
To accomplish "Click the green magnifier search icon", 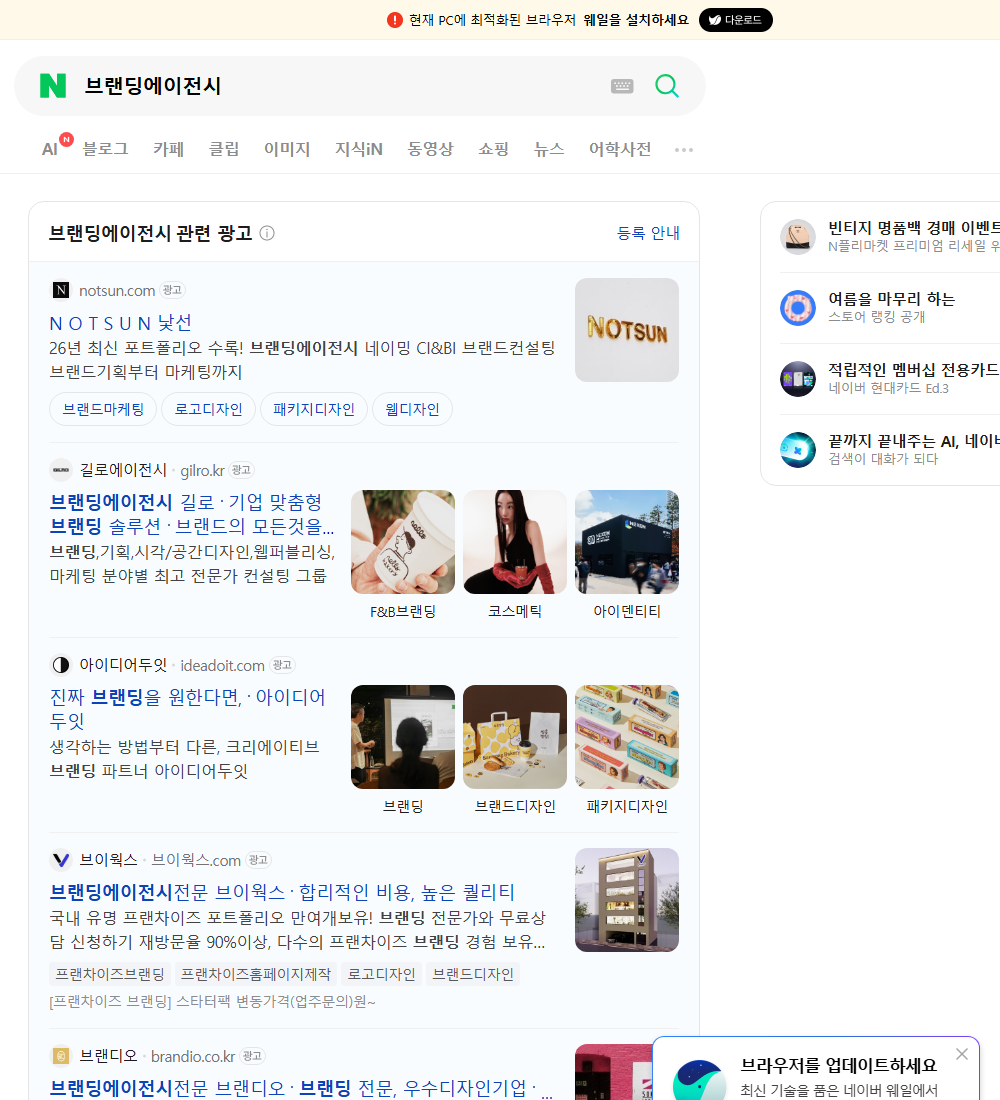I will (x=667, y=86).
